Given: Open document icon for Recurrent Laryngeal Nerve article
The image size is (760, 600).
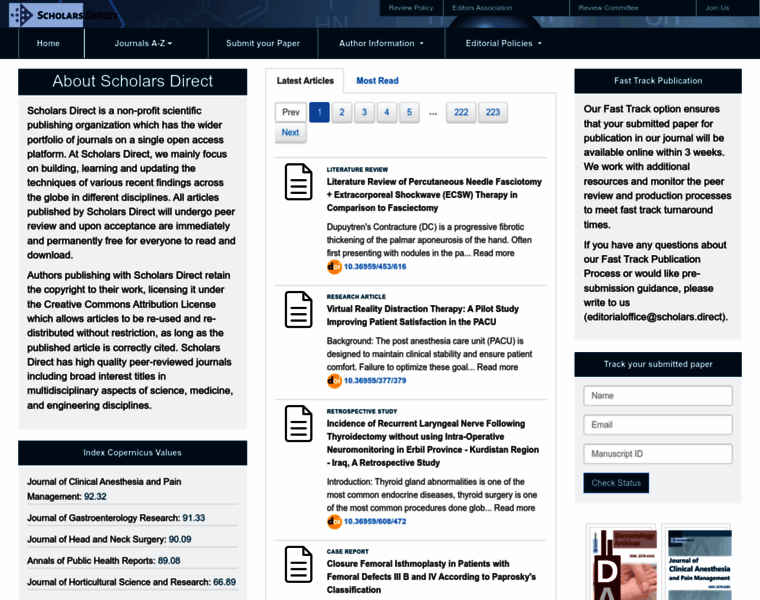Looking at the screenshot, I should [299, 424].
